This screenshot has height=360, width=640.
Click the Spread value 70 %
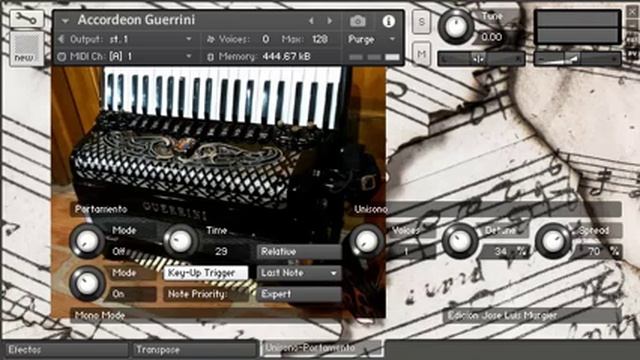(x=598, y=251)
